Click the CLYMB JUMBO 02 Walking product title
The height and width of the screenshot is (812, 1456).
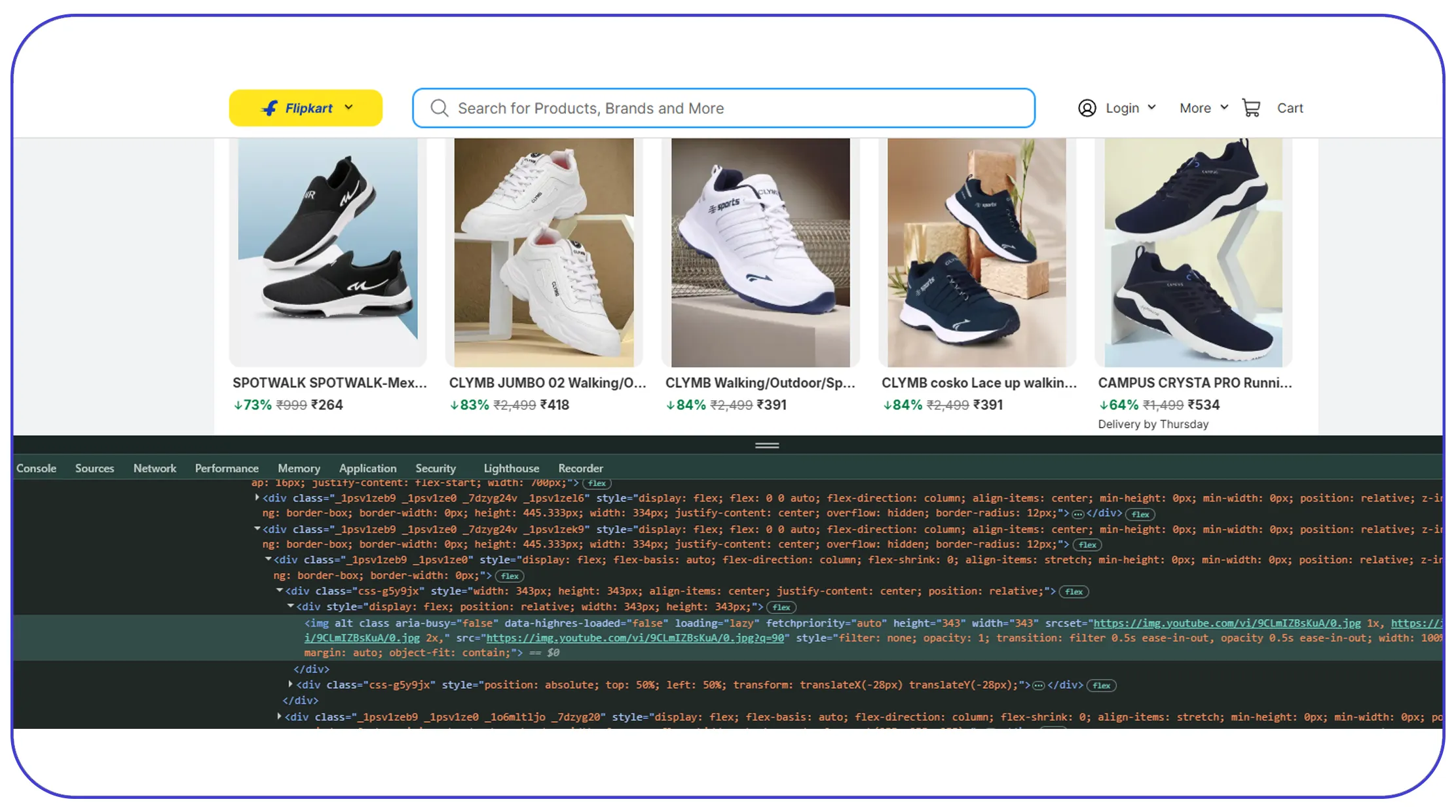548,383
